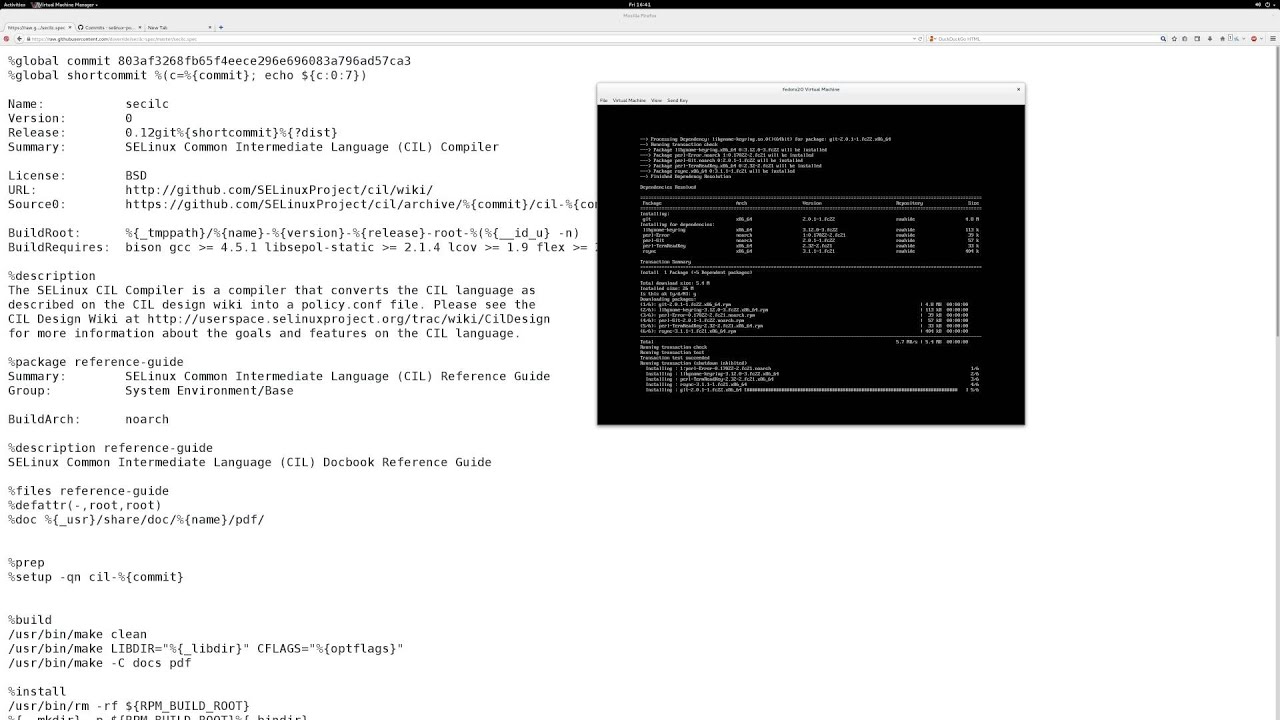
Task: Click the clock in top bar
Action: pos(640,4)
